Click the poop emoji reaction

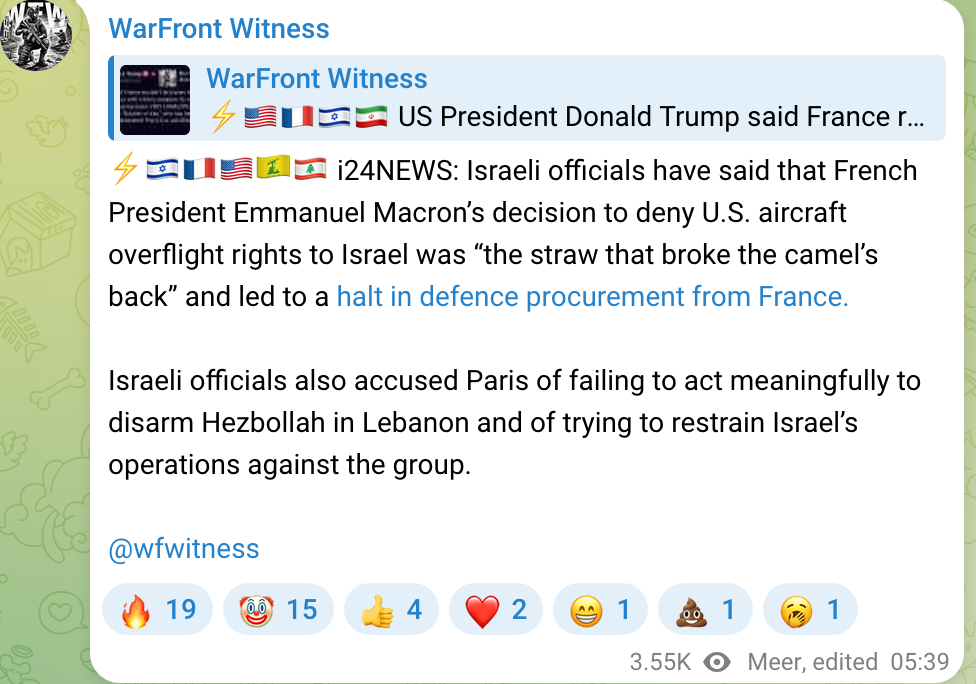705,609
